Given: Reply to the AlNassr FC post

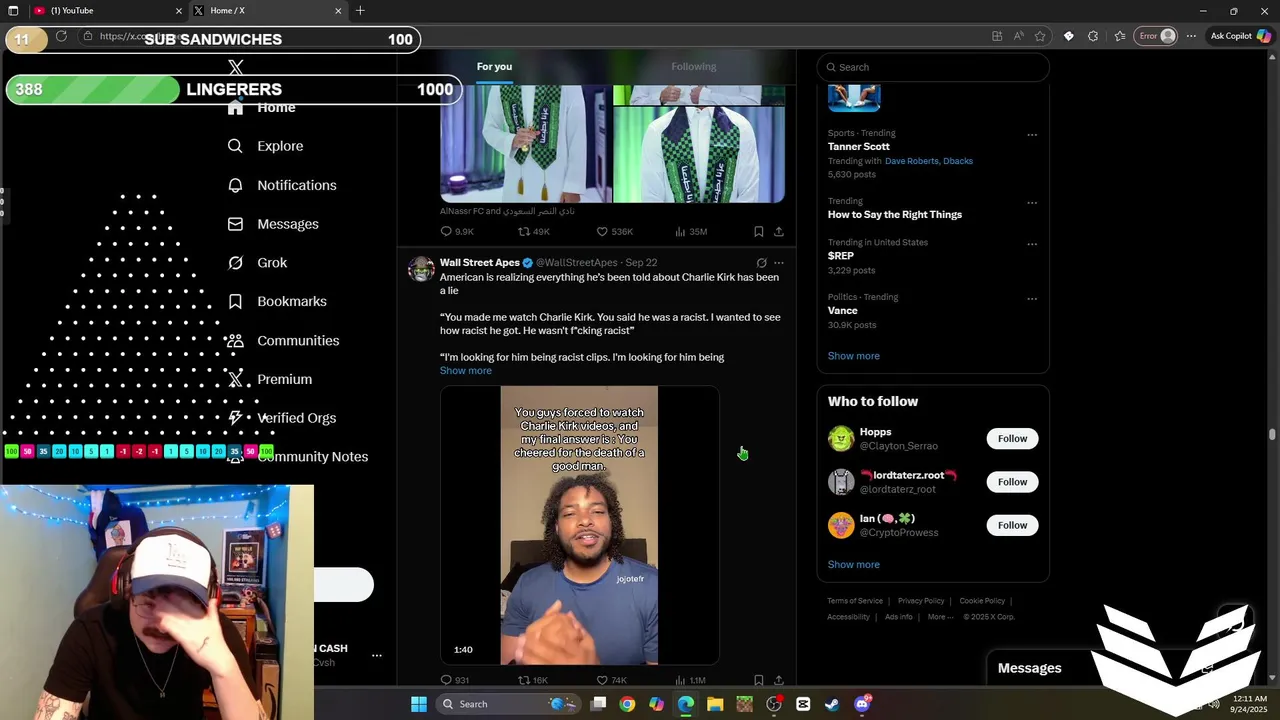Looking at the screenshot, I should (x=457, y=232).
